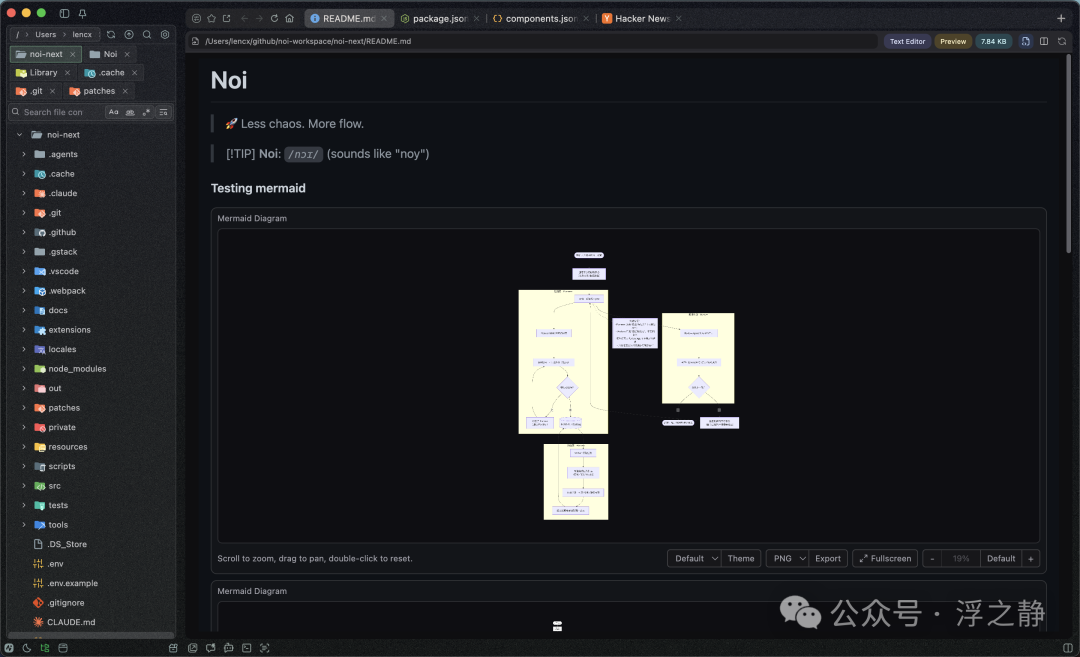This screenshot has height=657, width=1080.
Task: Switch to Text Editor mode
Action: pos(907,41)
